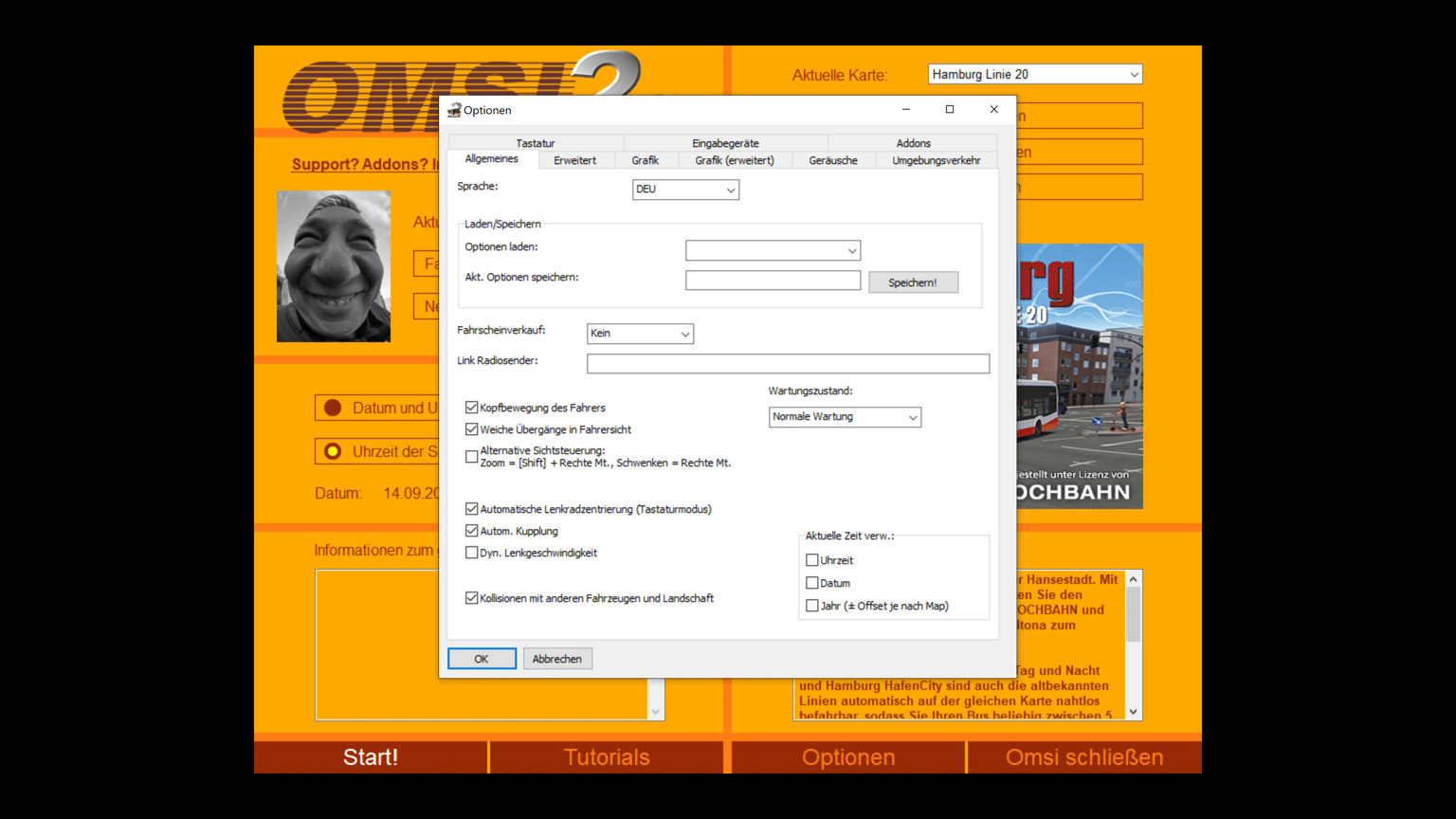1456x819 pixels.
Task: Toggle Autom. Kupplung checkbox
Action: pos(471,531)
